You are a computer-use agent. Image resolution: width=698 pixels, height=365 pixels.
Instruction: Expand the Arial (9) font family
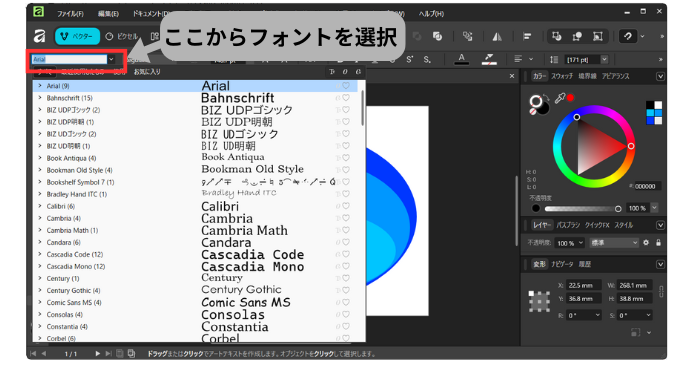pos(40,85)
